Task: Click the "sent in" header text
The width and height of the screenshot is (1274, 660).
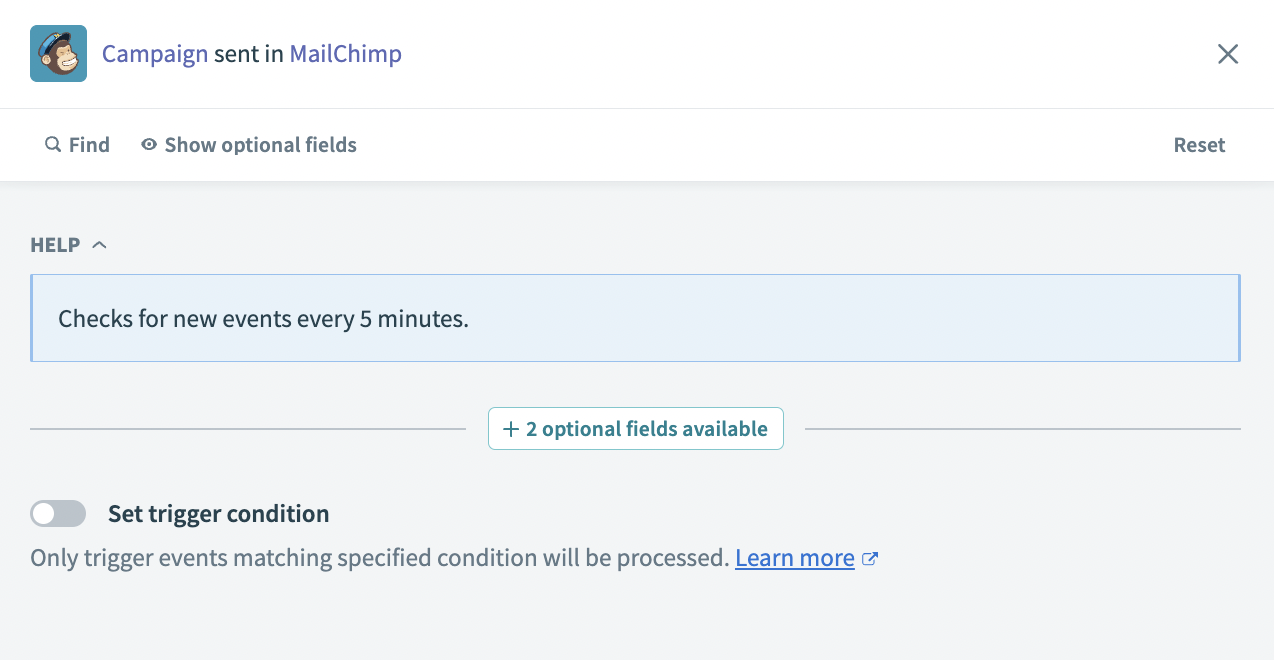Action: pyautogui.click(x=249, y=54)
